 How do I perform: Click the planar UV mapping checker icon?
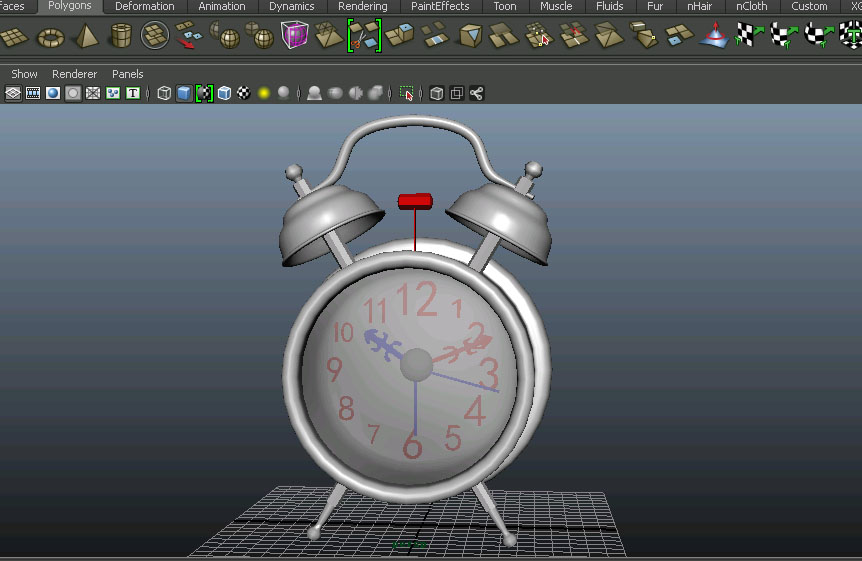[747, 36]
